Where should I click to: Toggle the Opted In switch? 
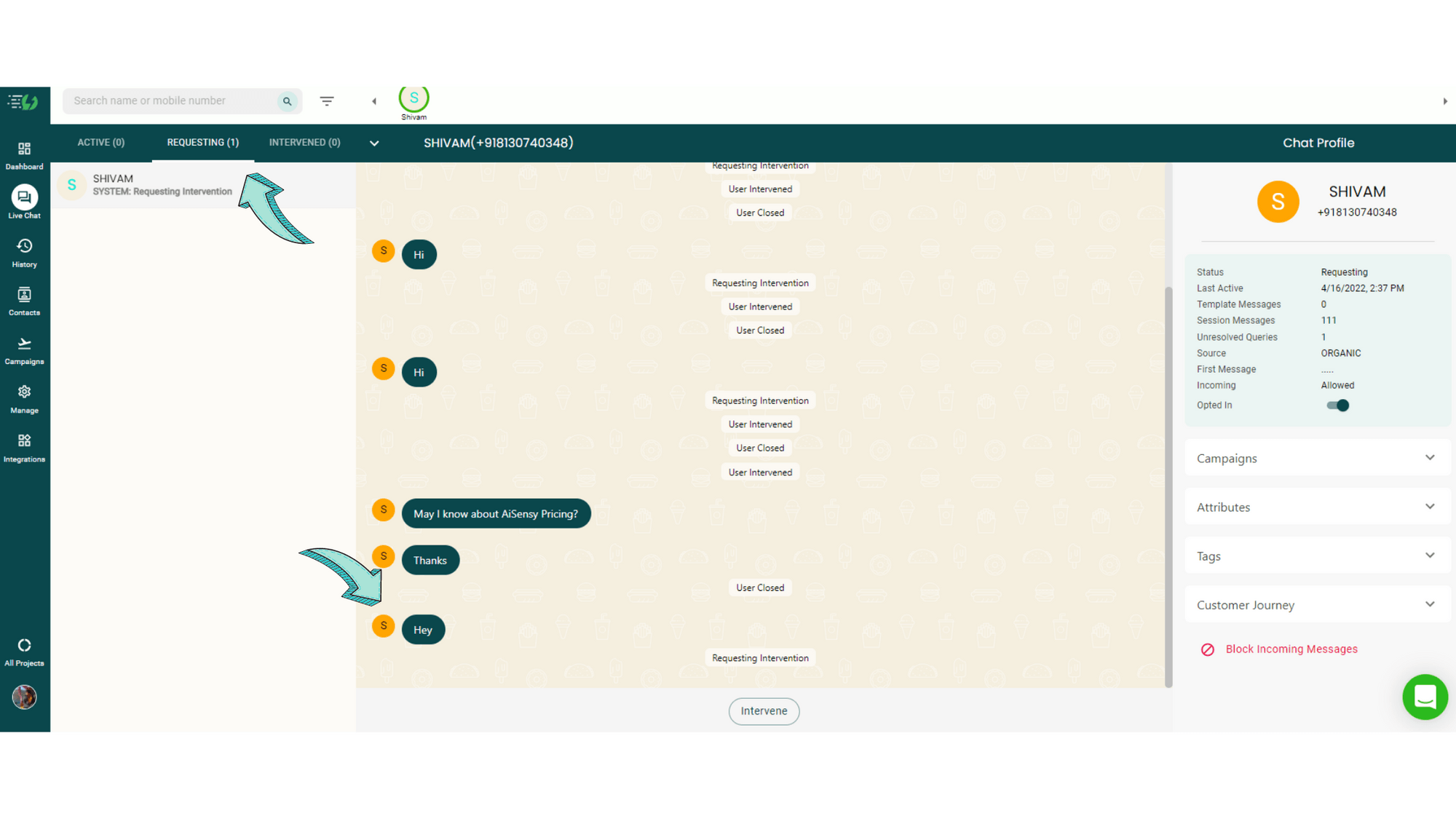pyautogui.click(x=1337, y=405)
